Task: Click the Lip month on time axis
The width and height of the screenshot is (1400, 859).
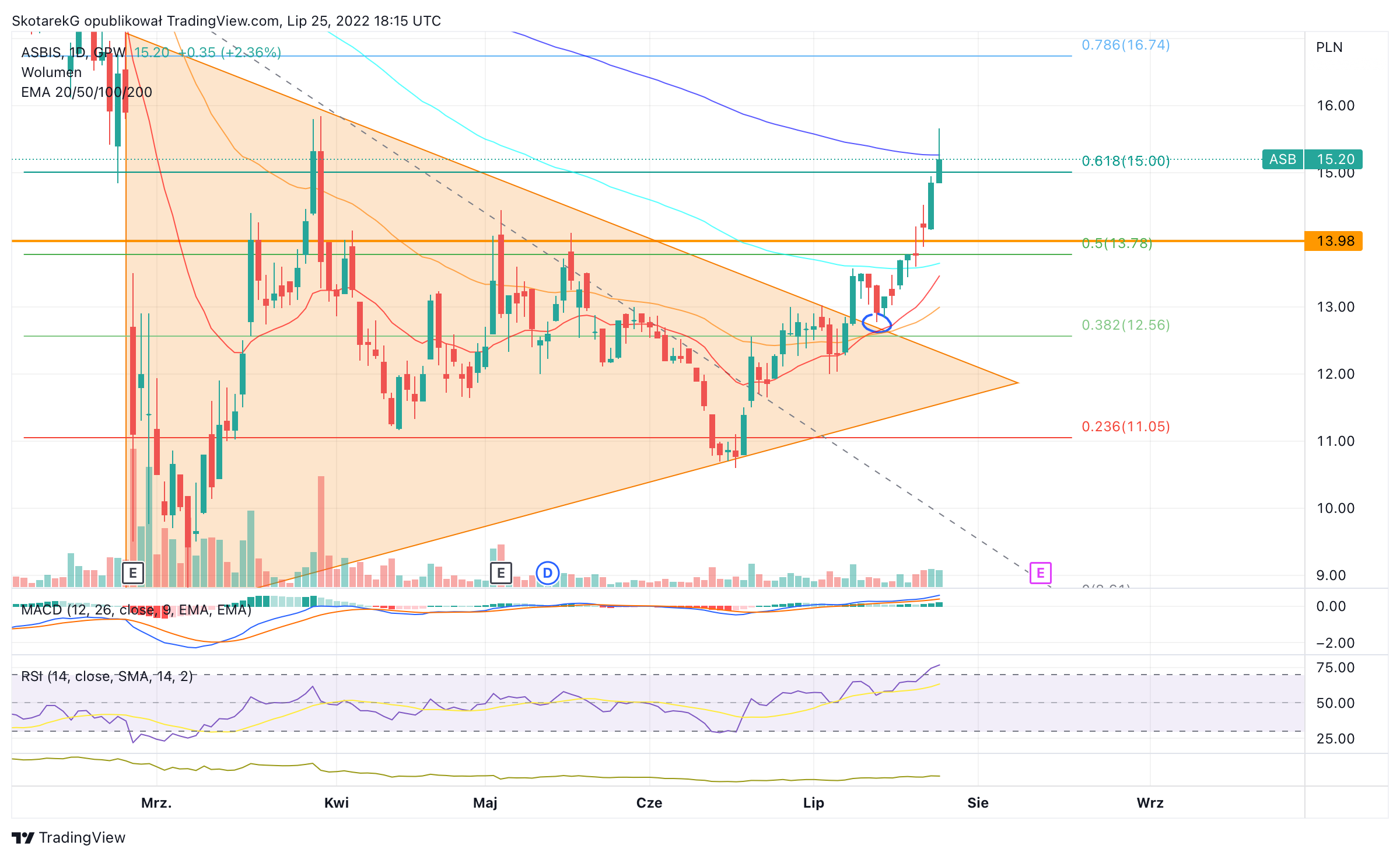Action: [814, 803]
